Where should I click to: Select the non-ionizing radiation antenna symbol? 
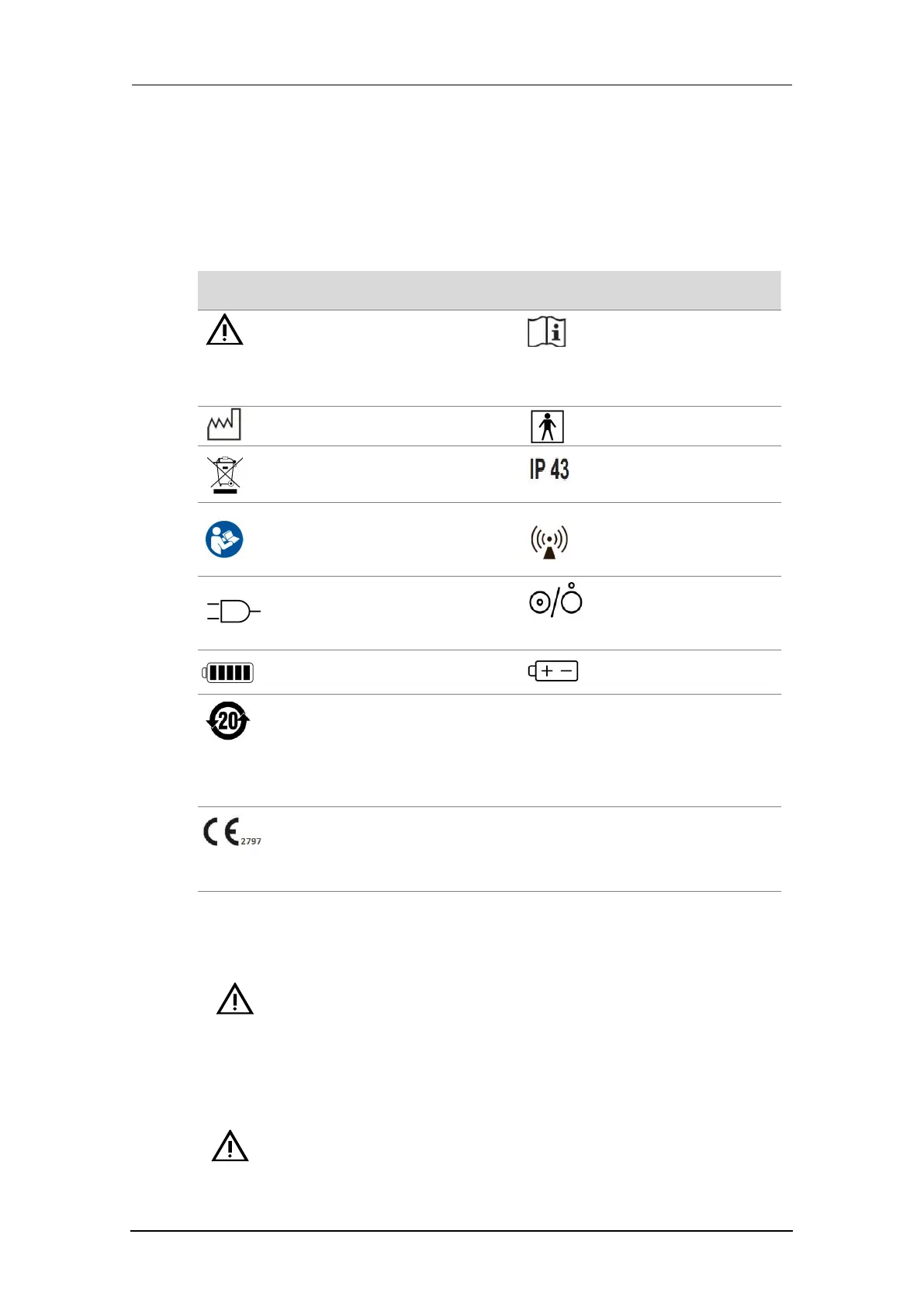pos(549,541)
